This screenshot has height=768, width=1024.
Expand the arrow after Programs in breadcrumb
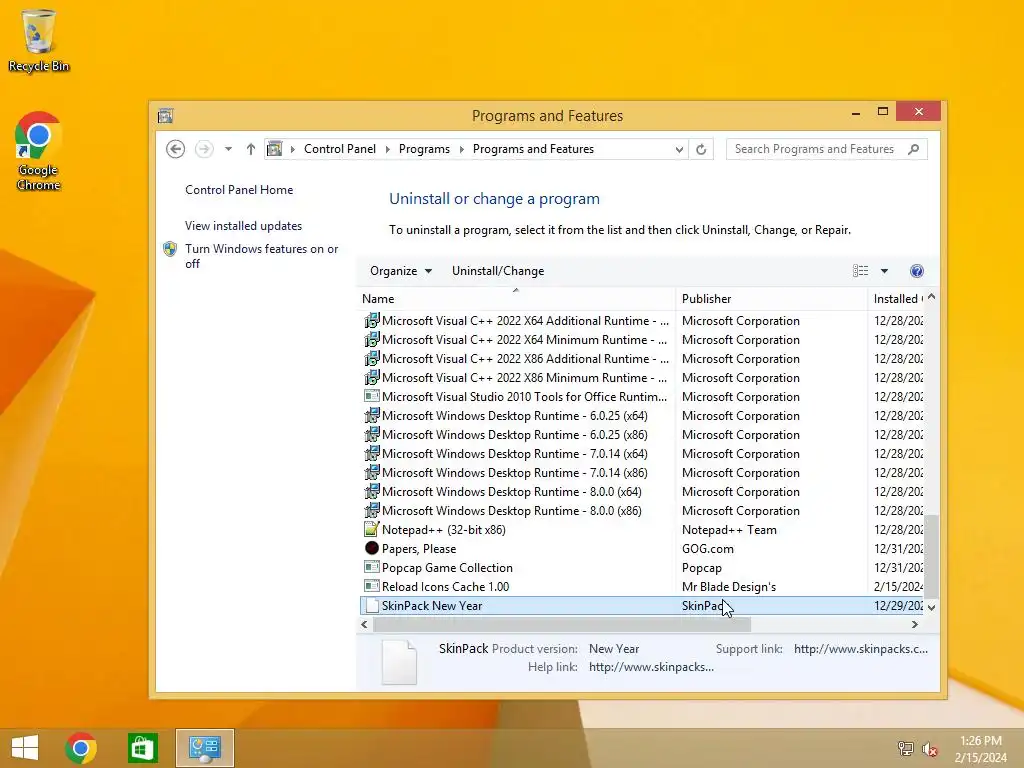click(x=461, y=149)
